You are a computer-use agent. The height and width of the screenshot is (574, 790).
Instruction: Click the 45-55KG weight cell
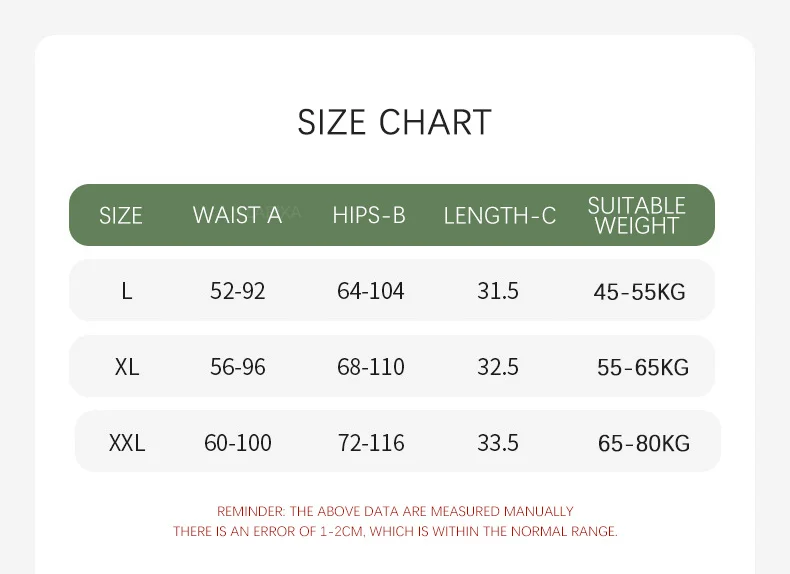point(639,292)
